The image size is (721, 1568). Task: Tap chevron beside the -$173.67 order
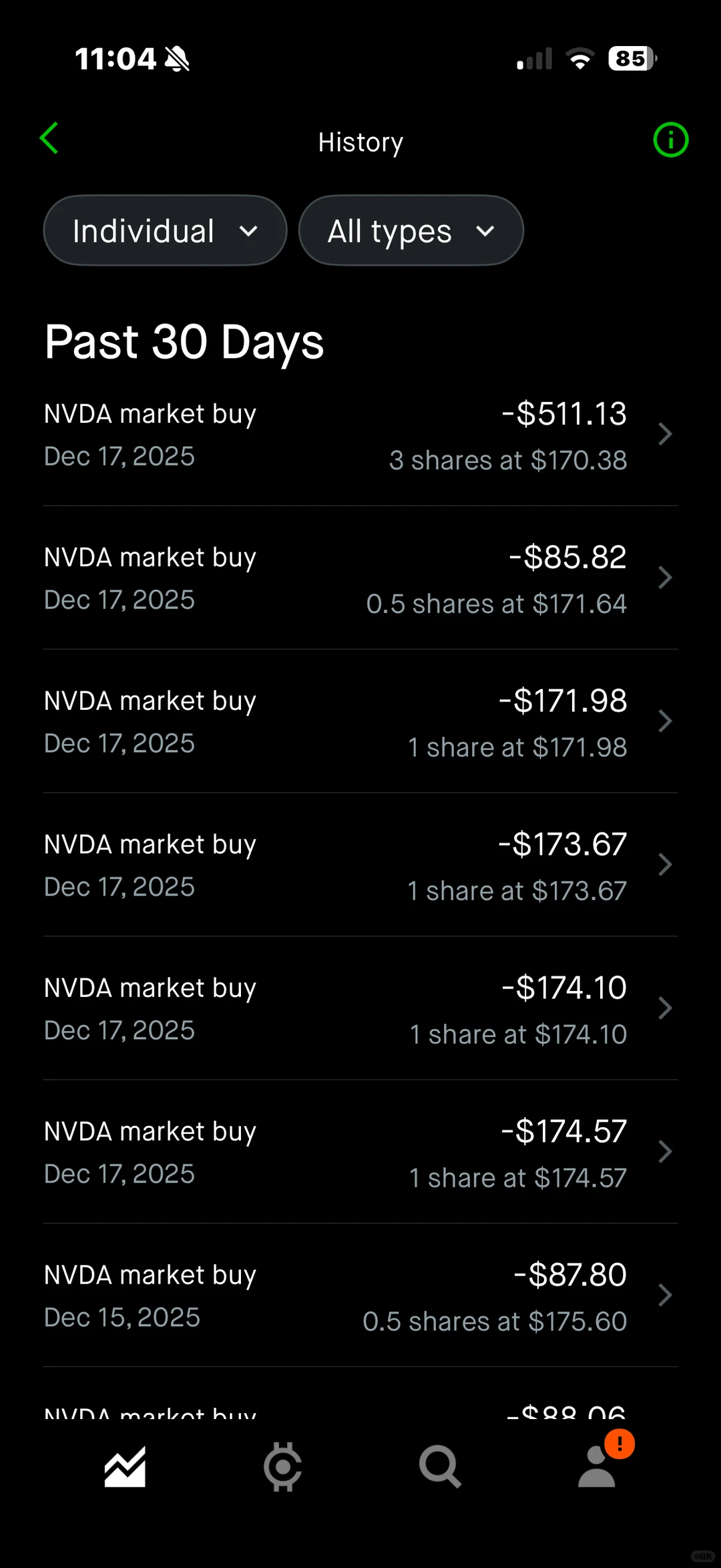coord(664,865)
